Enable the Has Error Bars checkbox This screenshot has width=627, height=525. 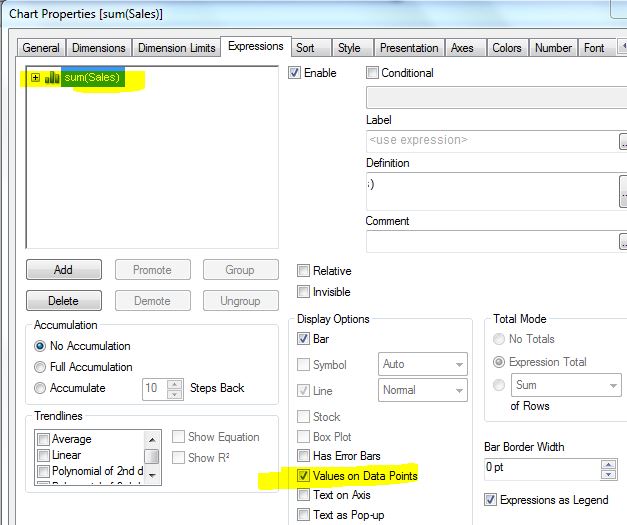[303, 456]
